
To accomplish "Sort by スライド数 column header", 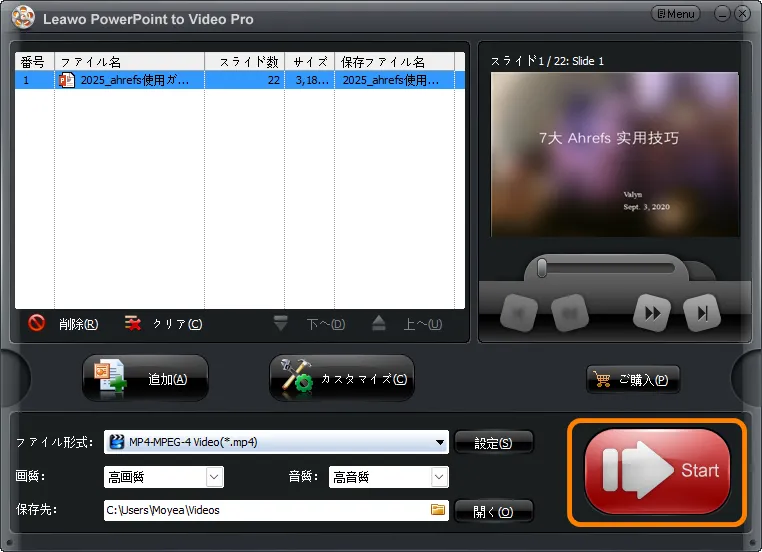I will pyautogui.click(x=244, y=62).
